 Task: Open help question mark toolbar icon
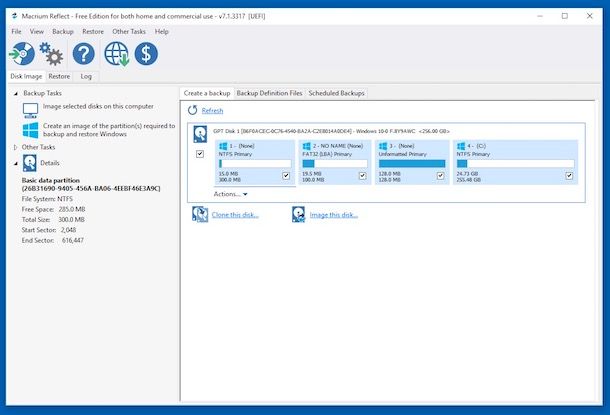(x=84, y=54)
